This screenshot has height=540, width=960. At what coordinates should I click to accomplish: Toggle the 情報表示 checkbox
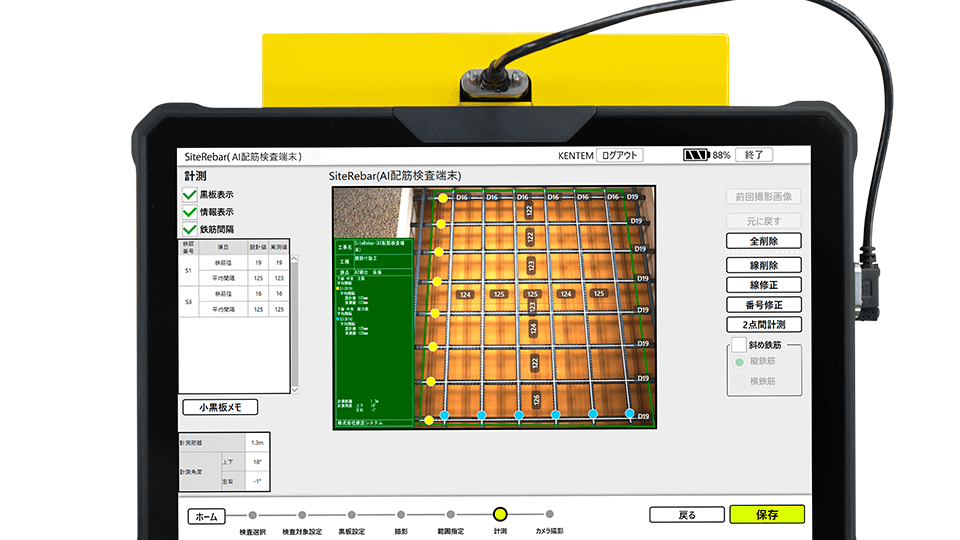coord(190,212)
